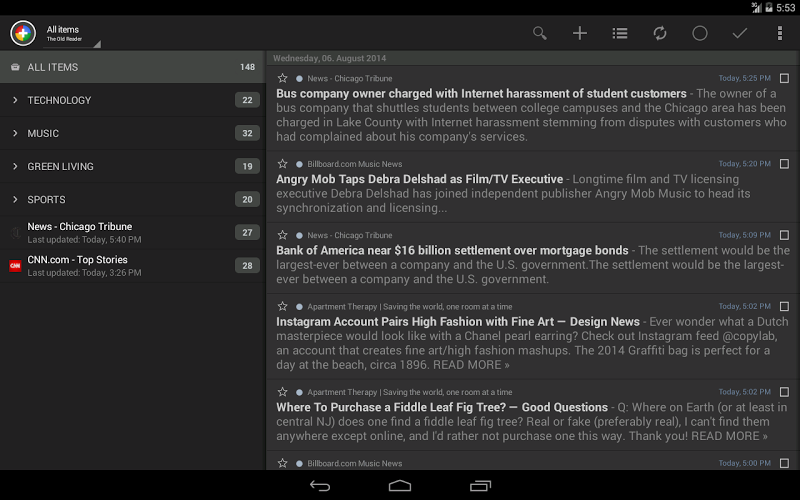
Task: Expand the Green Living folder chevron
Action: (x=15, y=166)
